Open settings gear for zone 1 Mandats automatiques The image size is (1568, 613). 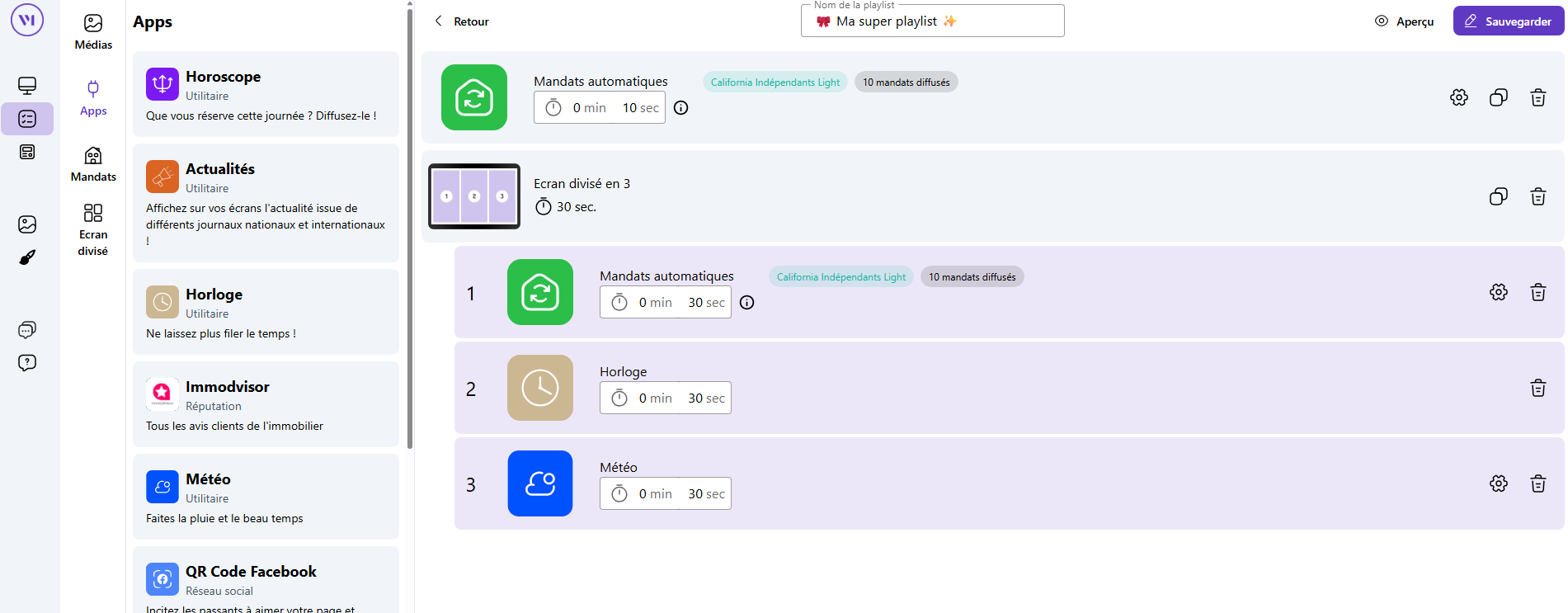click(1499, 292)
